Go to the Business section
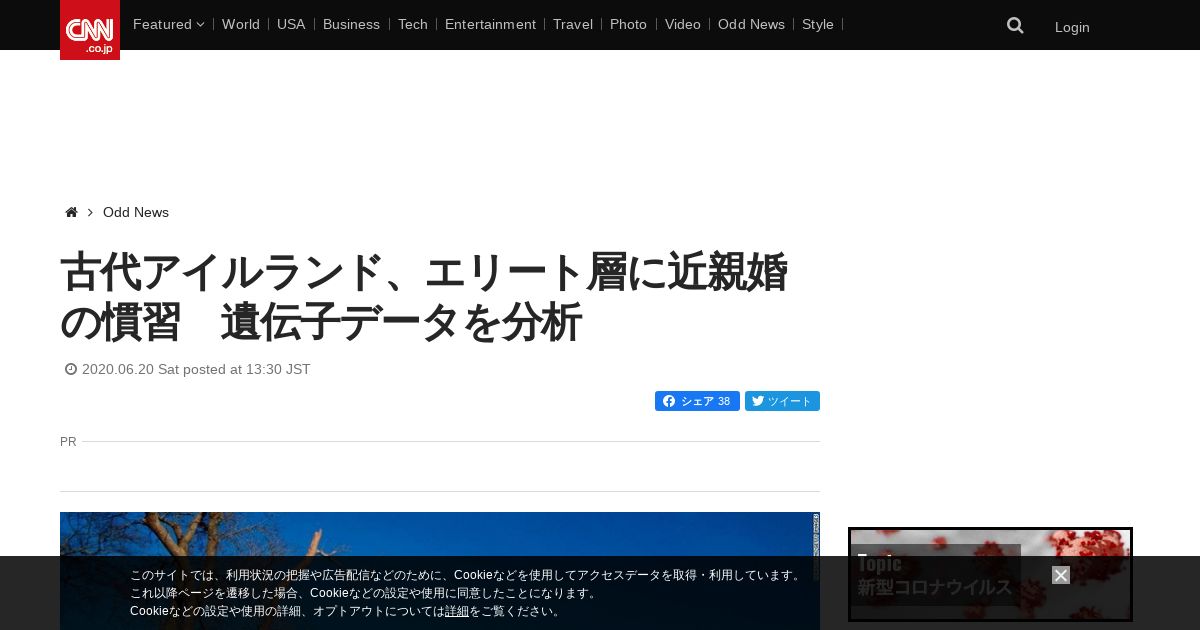The width and height of the screenshot is (1200, 630). pos(351,24)
